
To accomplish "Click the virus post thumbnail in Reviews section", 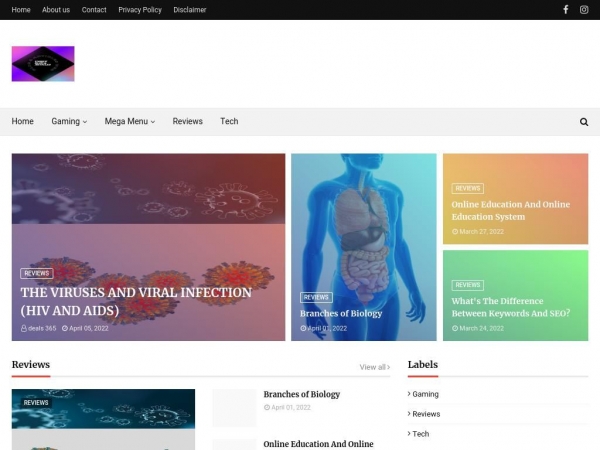I will coord(103,419).
